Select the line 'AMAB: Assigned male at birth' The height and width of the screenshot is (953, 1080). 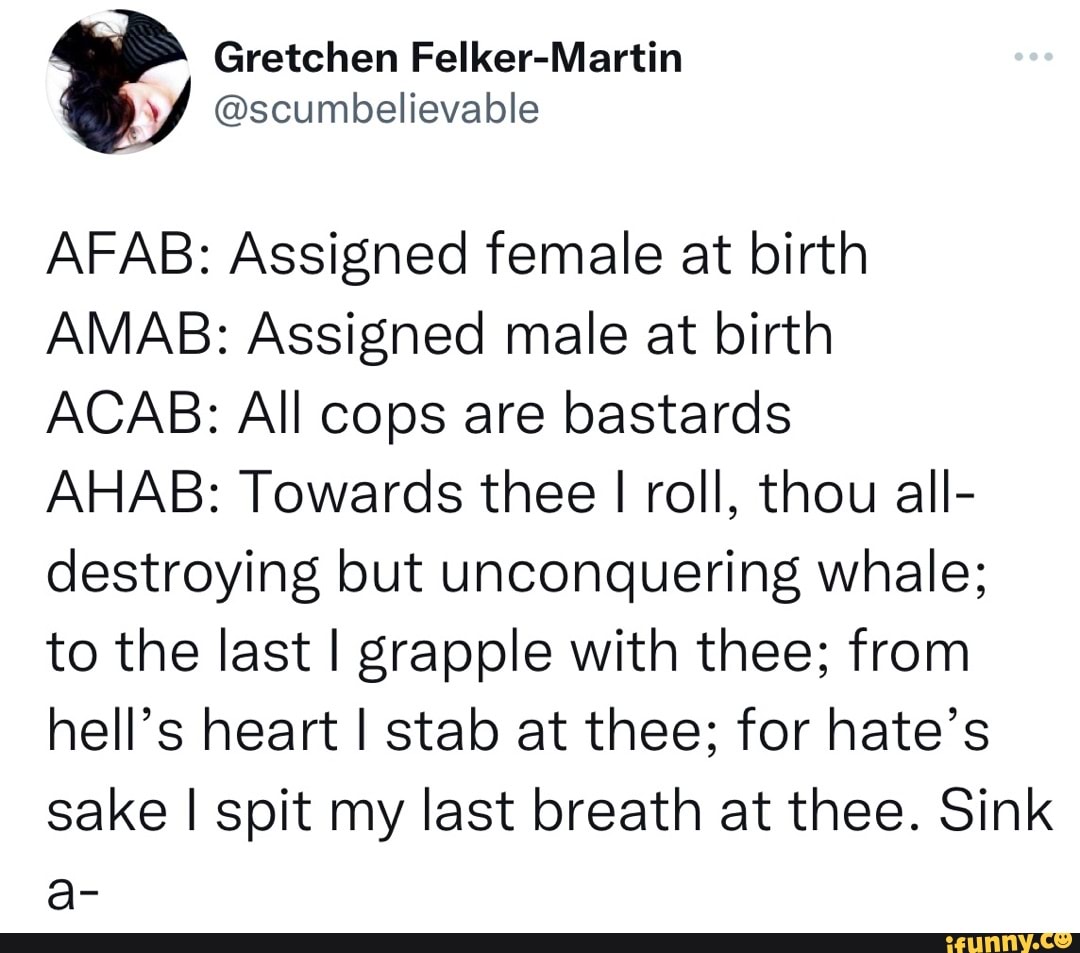pos(440,333)
